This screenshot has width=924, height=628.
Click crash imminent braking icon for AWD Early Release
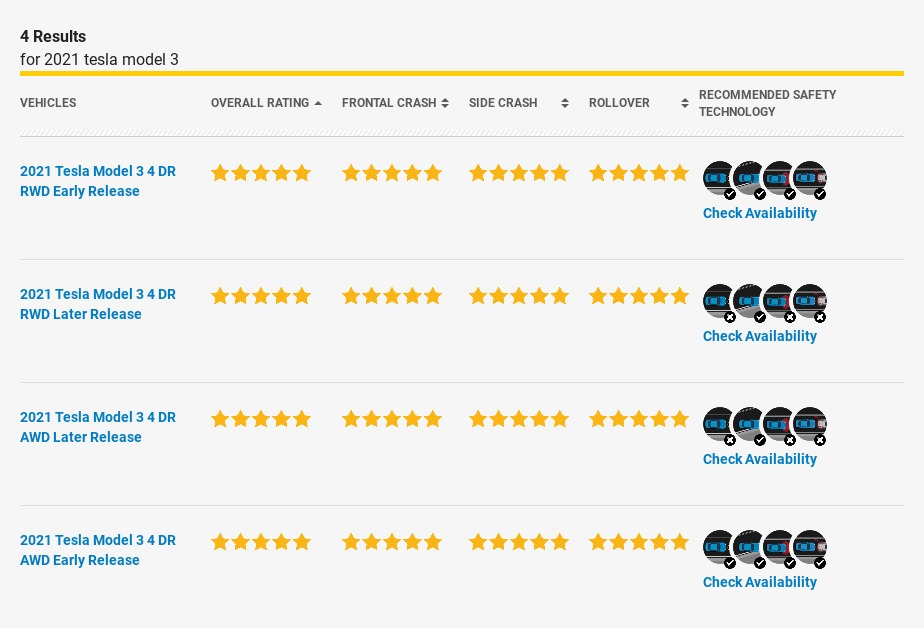(x=778, y=547)
